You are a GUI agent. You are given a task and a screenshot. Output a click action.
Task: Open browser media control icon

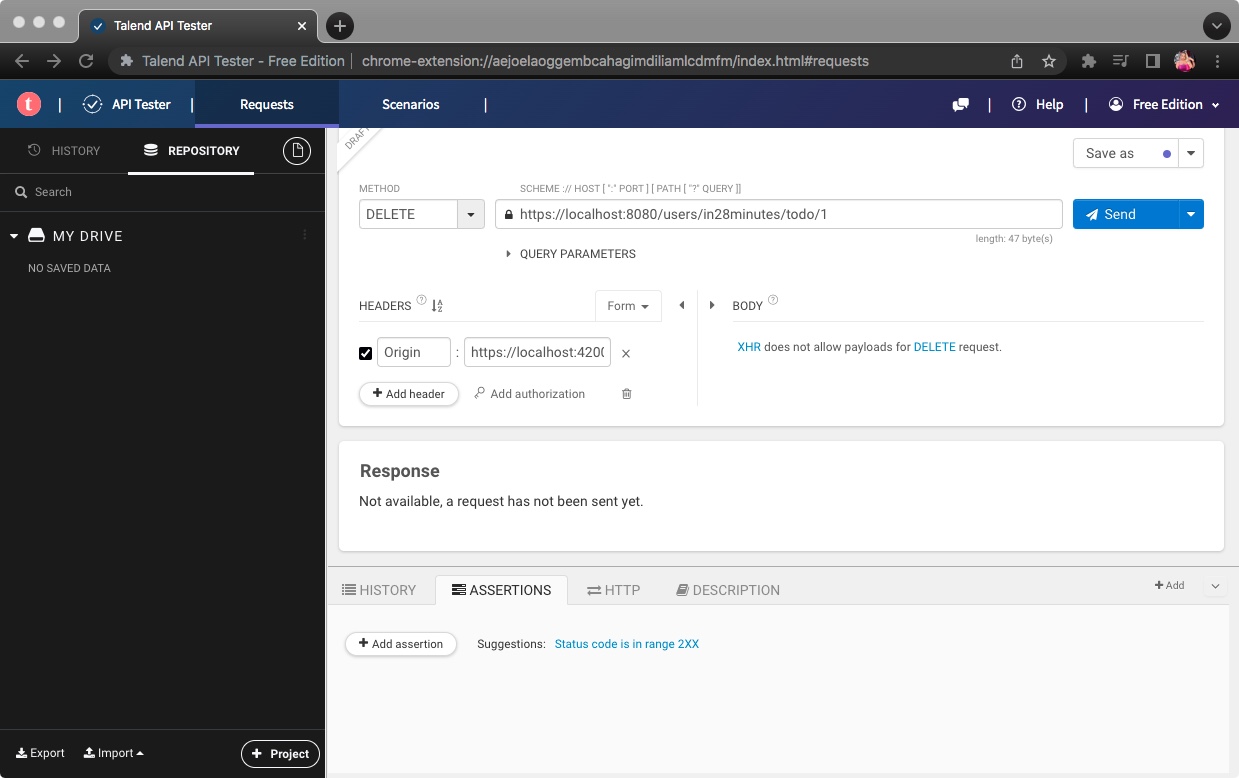(1121, 61)
